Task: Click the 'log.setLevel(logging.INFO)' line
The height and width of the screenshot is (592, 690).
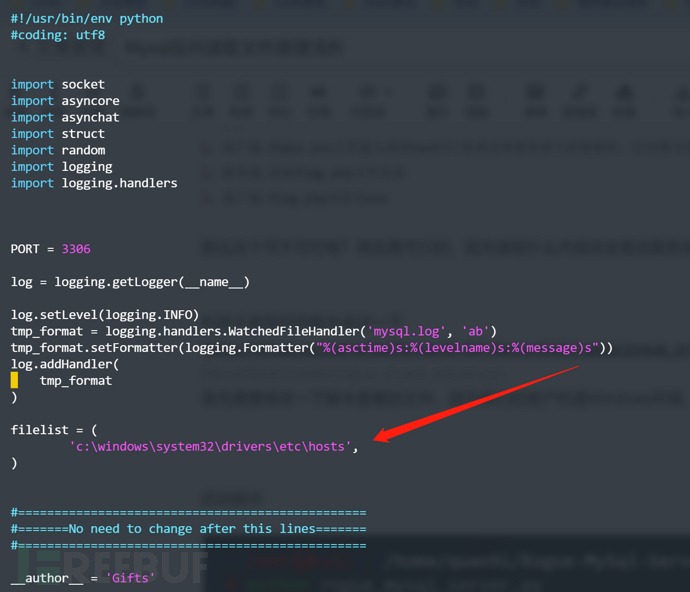Action: pos(105,315)
